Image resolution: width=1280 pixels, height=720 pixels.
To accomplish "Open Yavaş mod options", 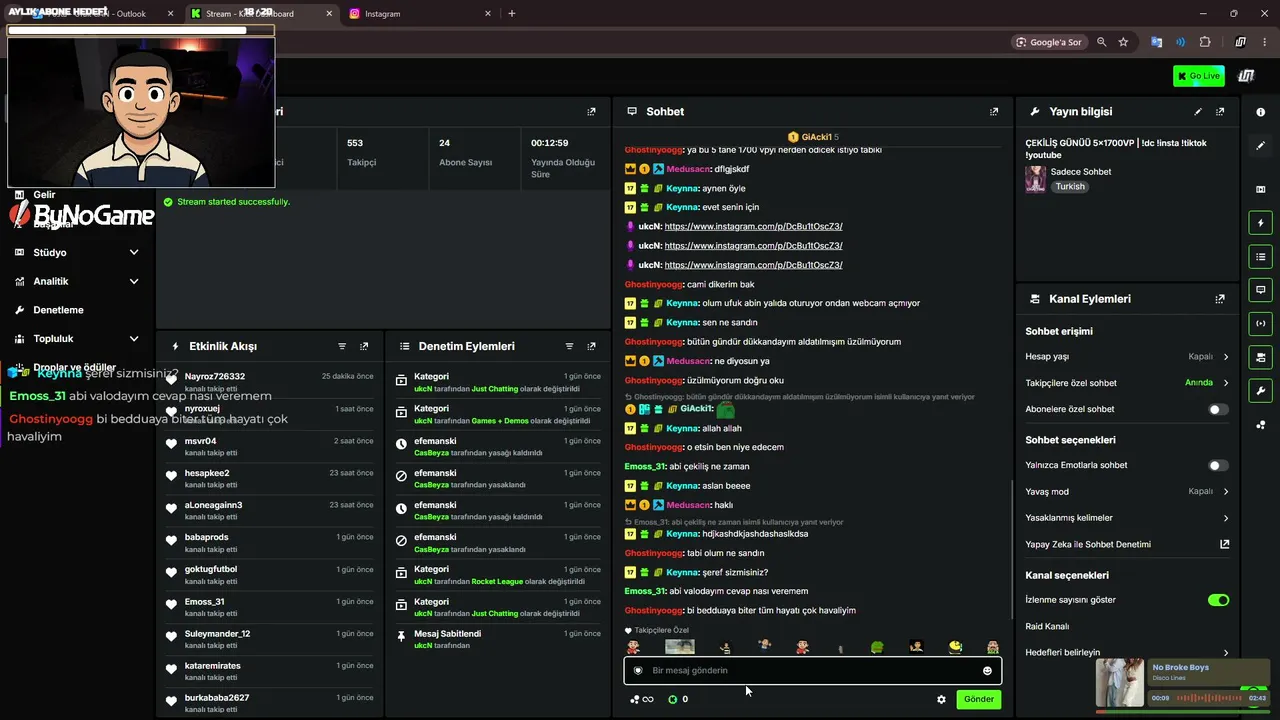I will coord(1127,491).
